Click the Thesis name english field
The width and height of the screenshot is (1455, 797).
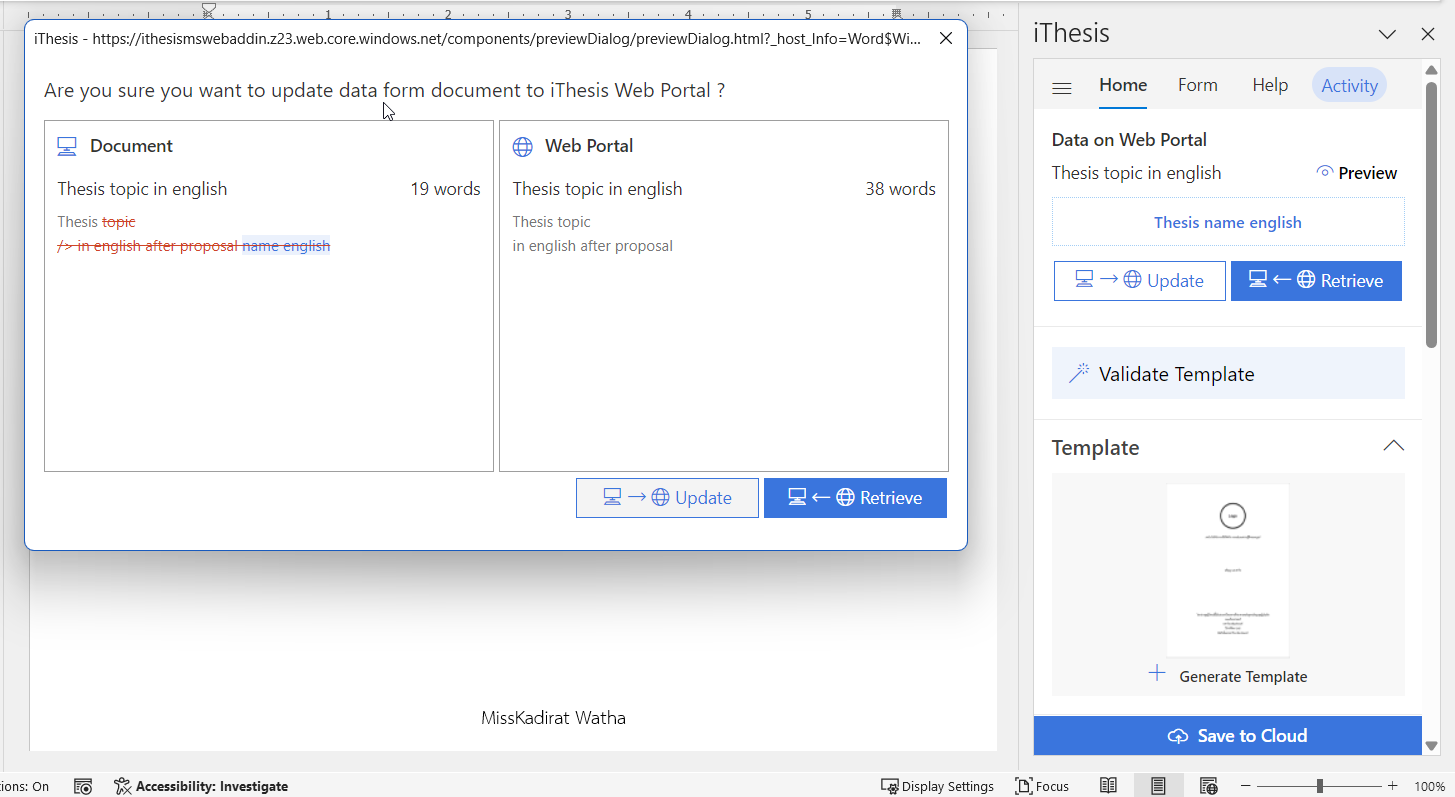pyautogui.click(x=1228, y=222)
